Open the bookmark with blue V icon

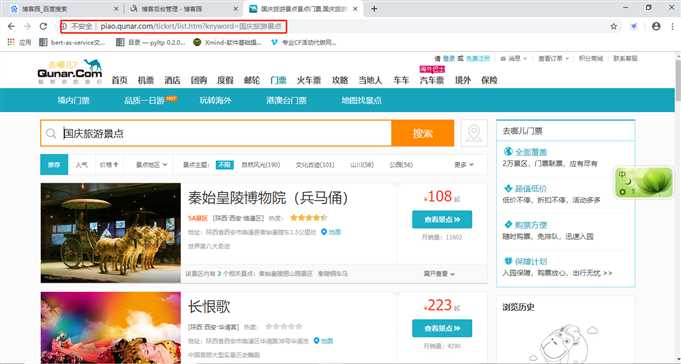(303, 43)
